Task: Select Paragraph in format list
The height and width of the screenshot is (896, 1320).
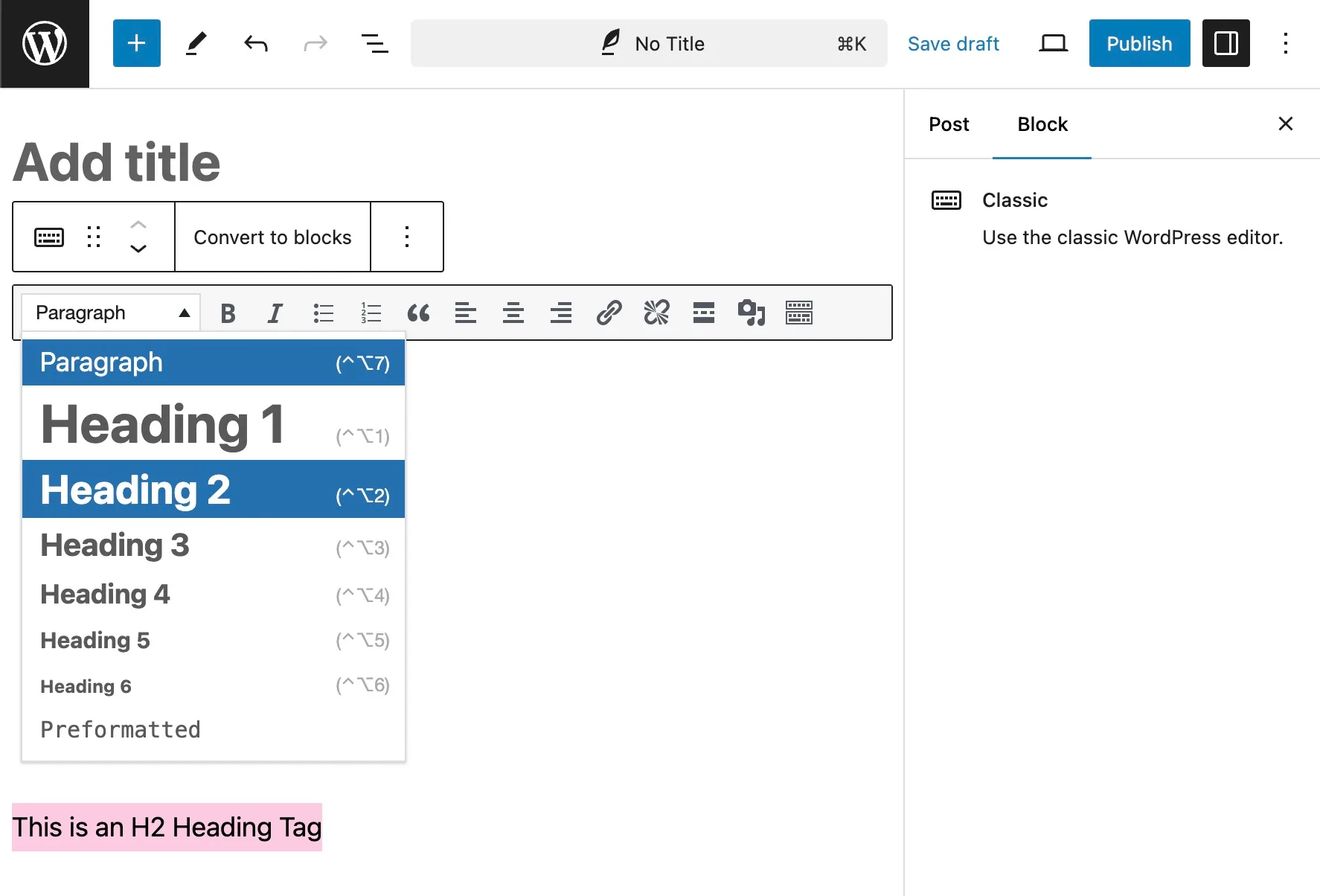Action: pos(214,362)
